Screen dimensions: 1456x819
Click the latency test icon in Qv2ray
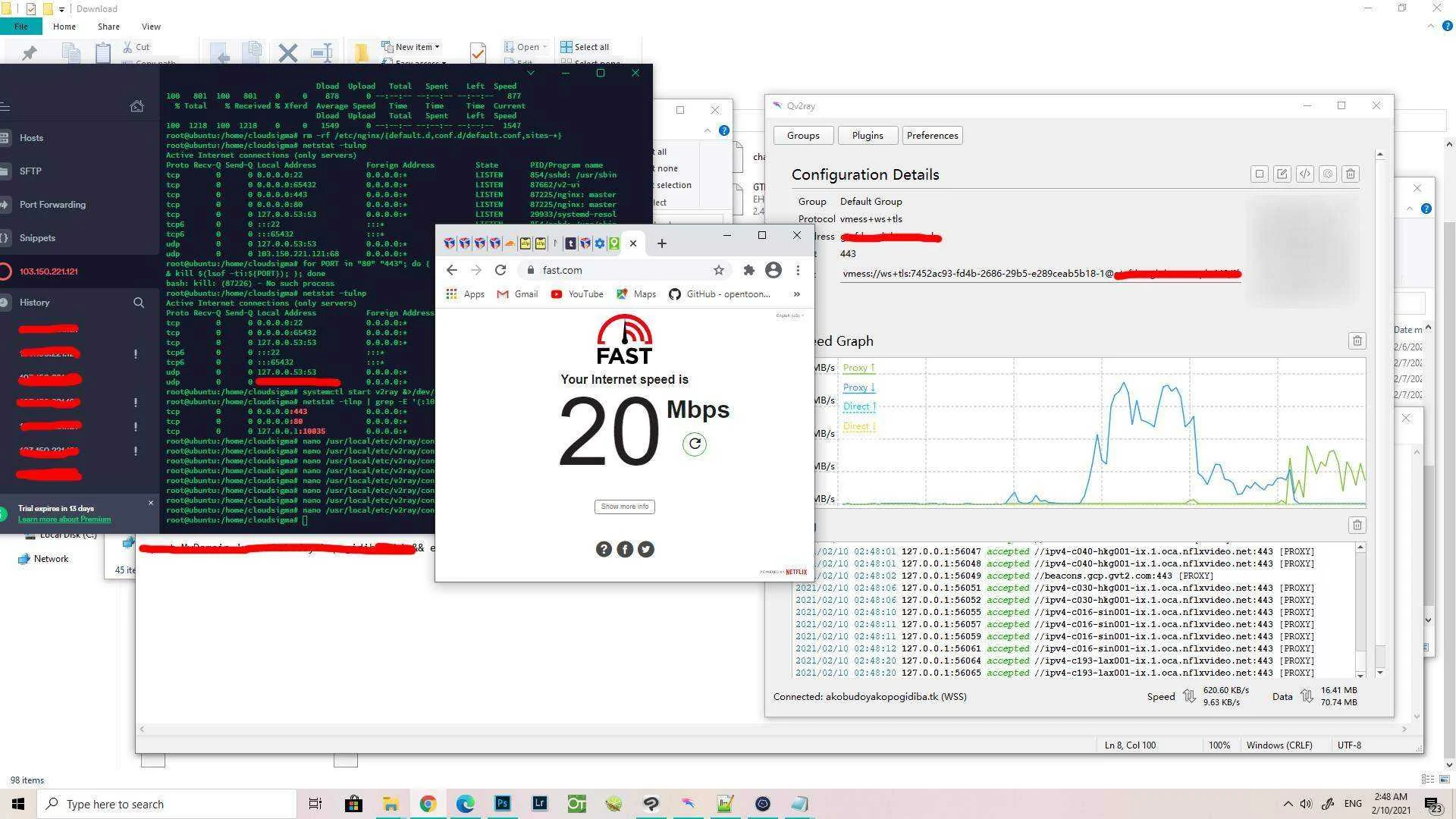[x=1328, y=174]
